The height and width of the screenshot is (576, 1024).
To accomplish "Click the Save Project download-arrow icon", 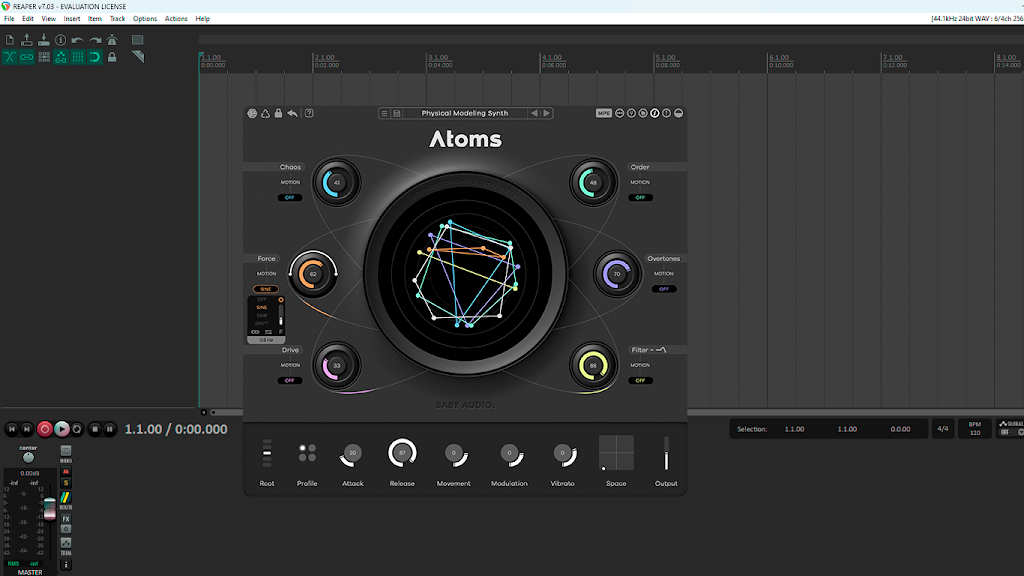I will [x=44, y=40].
